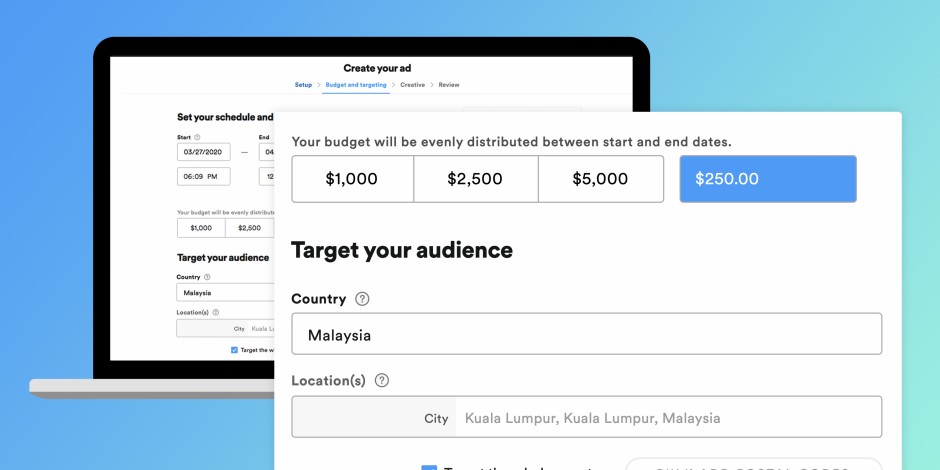Screen dimensions: 940x470
Task: Toggle the target checkbox on the laptop screen
Action: (x=234, y=350)
